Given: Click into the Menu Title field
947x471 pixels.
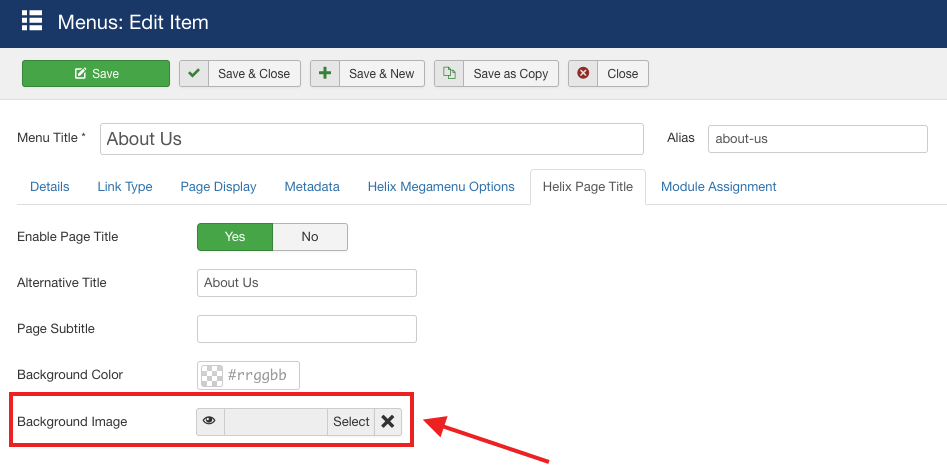Looking at the screenshot, I should click(x=371, y=139).
